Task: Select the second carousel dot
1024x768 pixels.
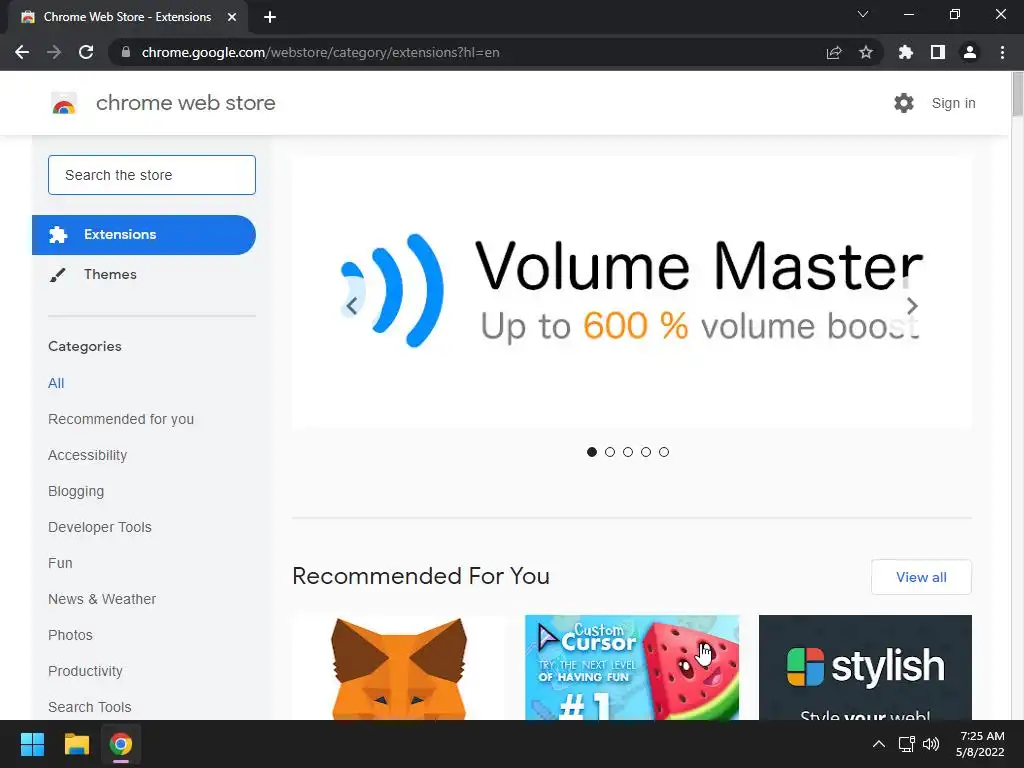Action: pos(610,452)
